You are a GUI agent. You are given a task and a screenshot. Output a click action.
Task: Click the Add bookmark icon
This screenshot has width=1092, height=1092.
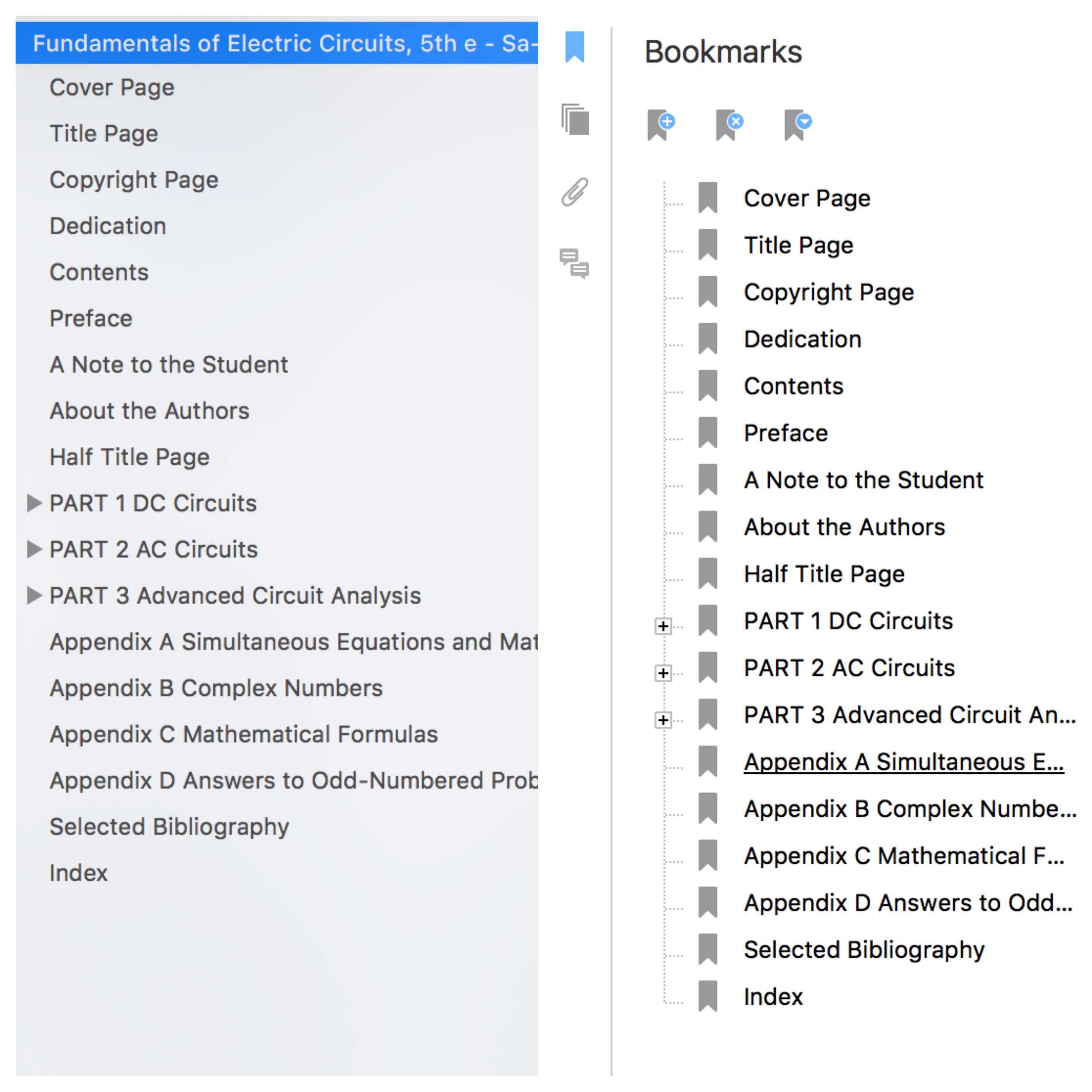(661, 124)
